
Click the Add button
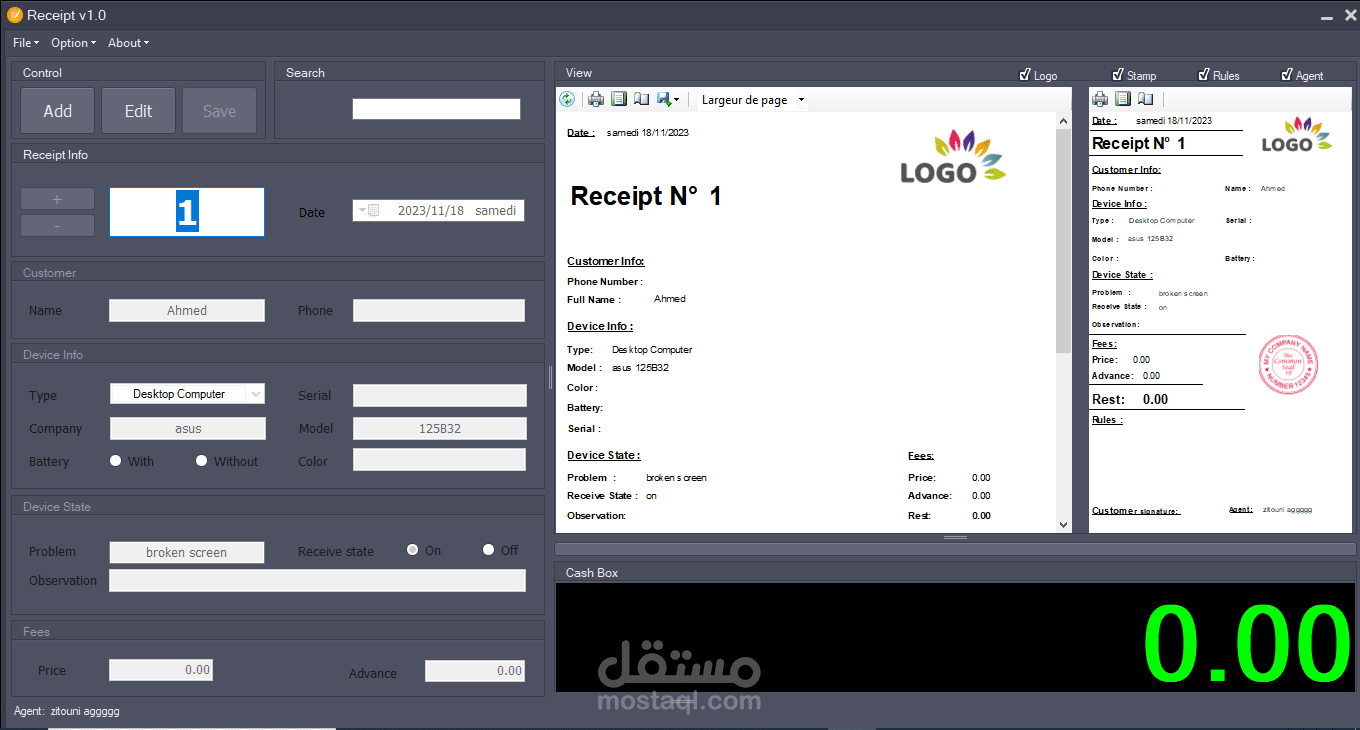(57, 110)
